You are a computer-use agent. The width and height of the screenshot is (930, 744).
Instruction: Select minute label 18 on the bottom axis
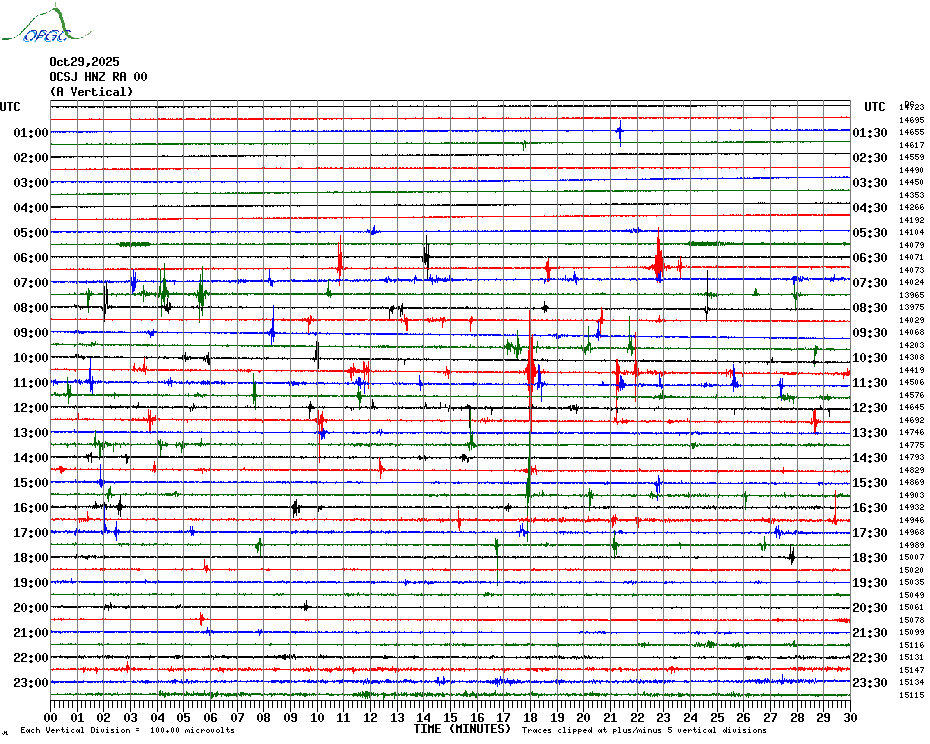(x=530, y=718)
